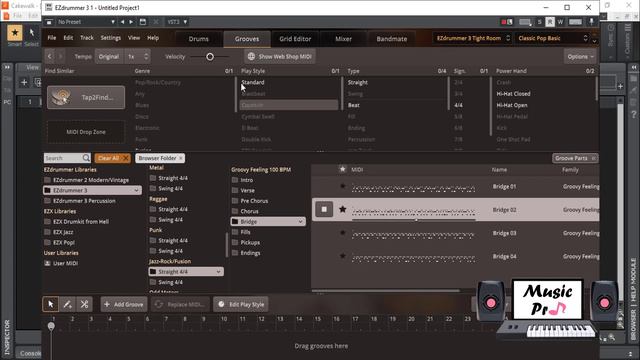This screenshot has width=640, height=360.
Task: Select Standard play style filter
Action: click(x=253, y=82)
